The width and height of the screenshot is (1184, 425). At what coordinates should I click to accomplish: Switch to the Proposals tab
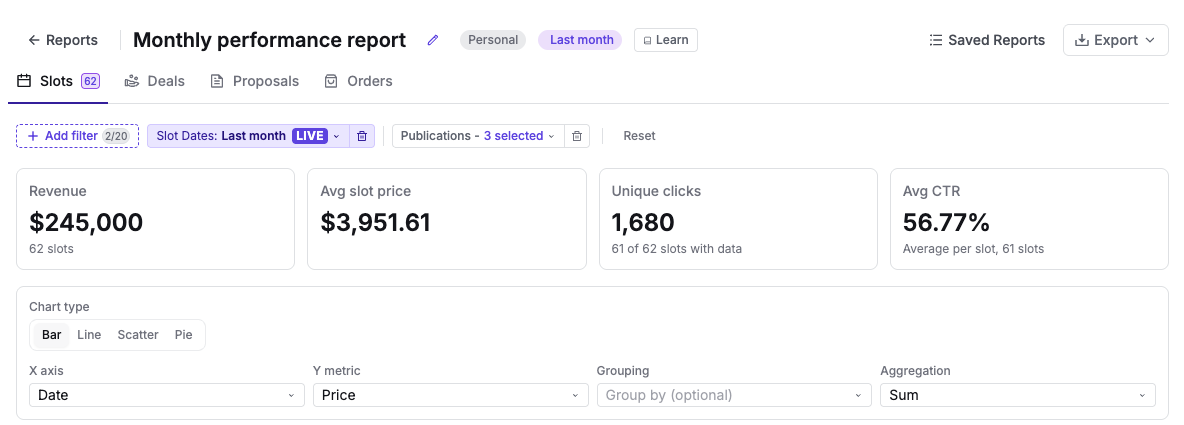[254, 81]
